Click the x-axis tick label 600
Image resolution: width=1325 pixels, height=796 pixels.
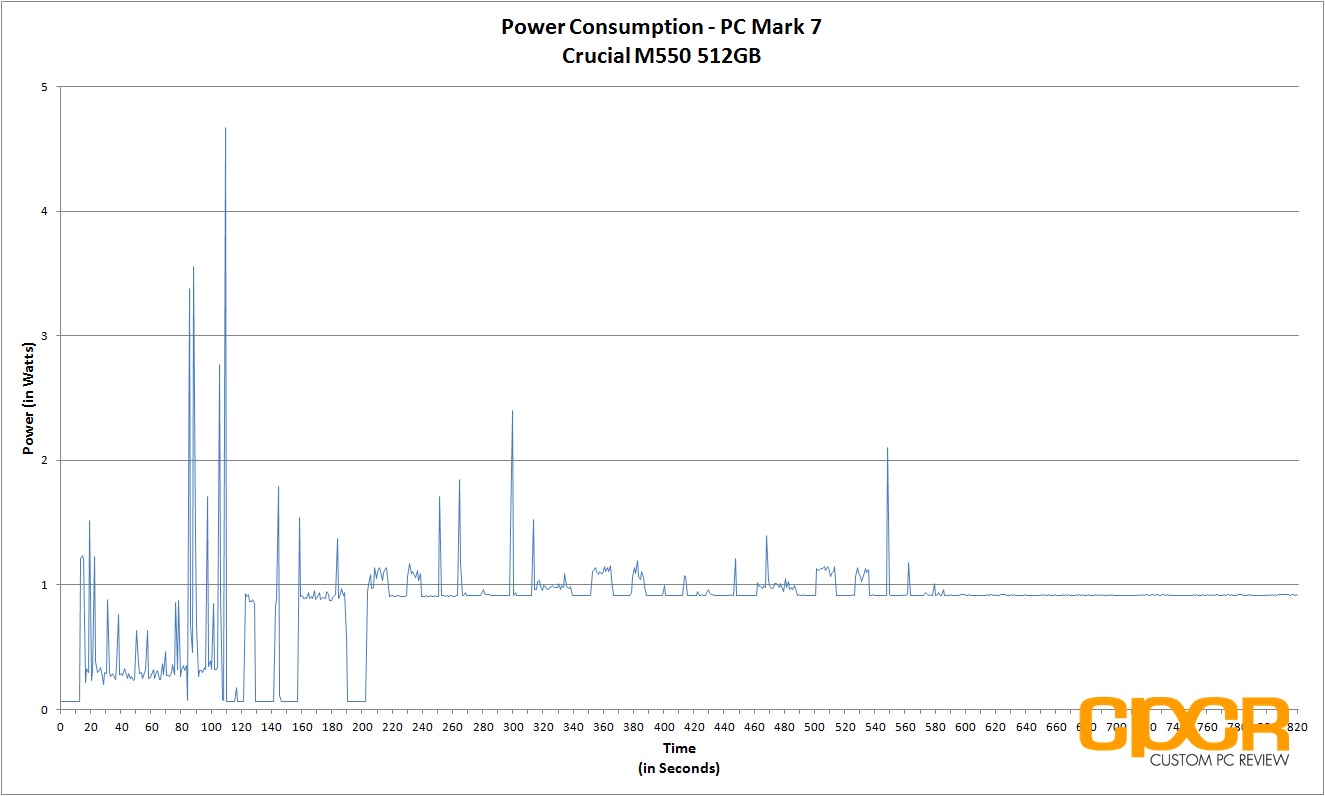point(966,727)
